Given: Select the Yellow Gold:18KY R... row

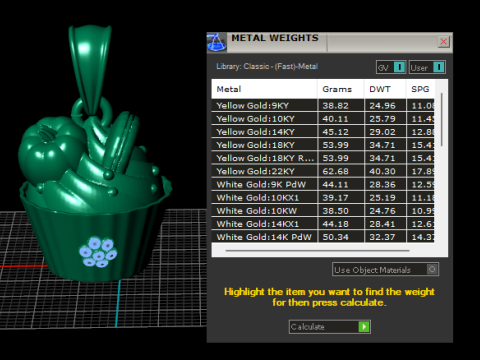Looking at the screenshot, I should 323,158.
